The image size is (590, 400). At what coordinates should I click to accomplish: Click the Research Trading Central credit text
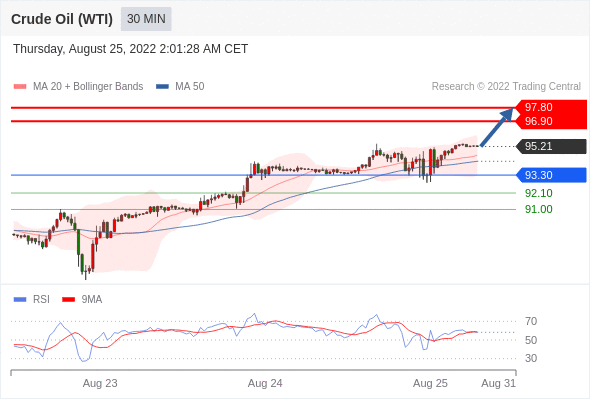[x=506, y=87]
